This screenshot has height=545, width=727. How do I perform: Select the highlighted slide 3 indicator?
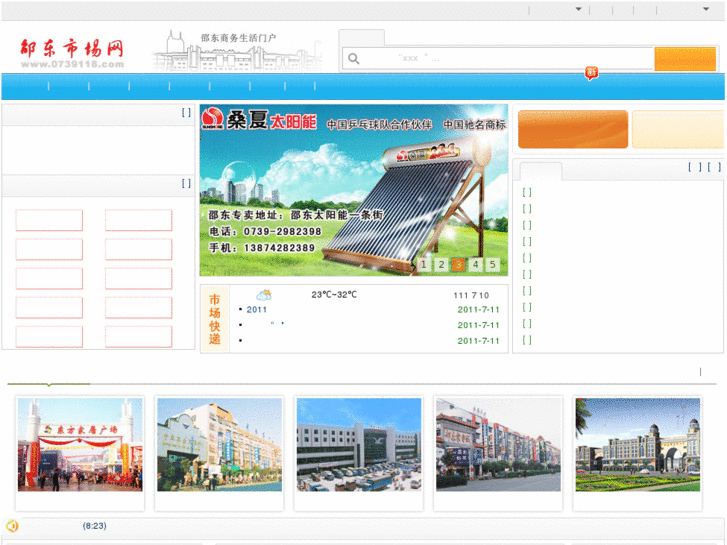coord(458,264)
